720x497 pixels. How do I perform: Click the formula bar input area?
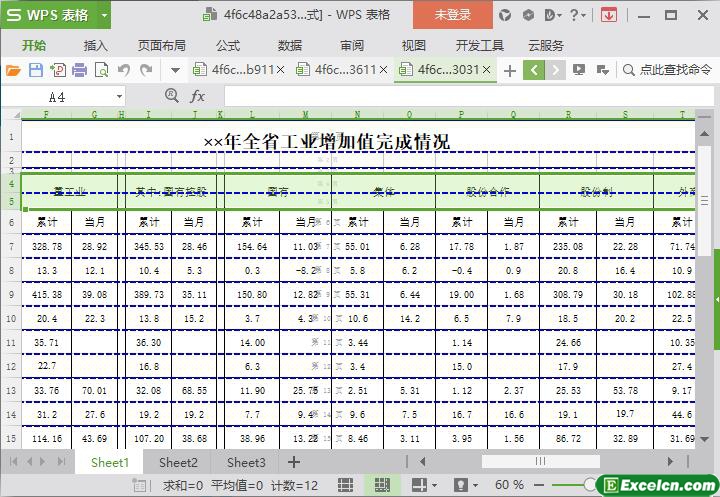point(469,96)
